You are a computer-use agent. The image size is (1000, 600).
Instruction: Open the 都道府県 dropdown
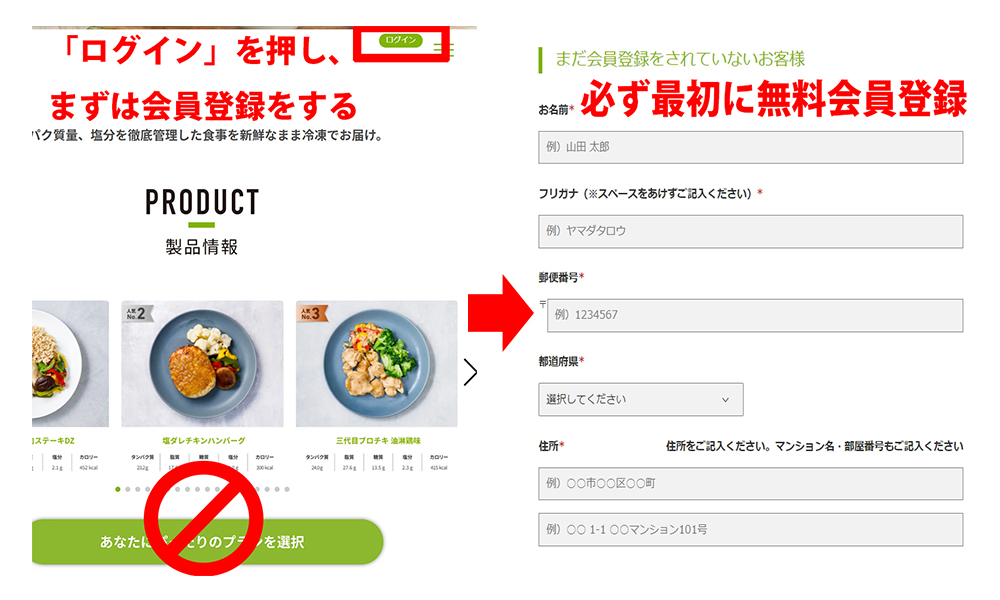(x=641, y=399)
